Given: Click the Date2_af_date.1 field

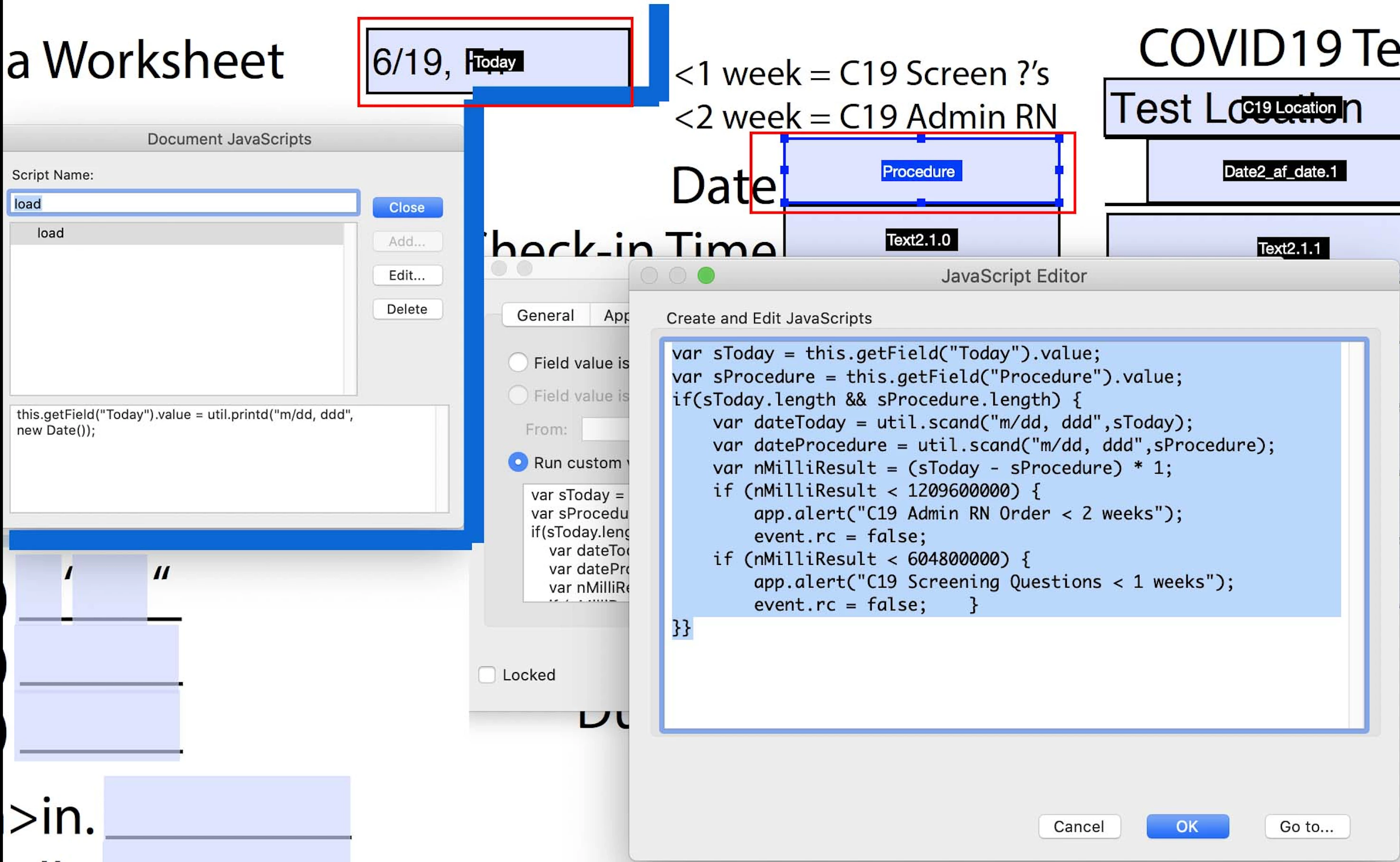Looking at the screenshot, I should click(x=1283, y=171).
